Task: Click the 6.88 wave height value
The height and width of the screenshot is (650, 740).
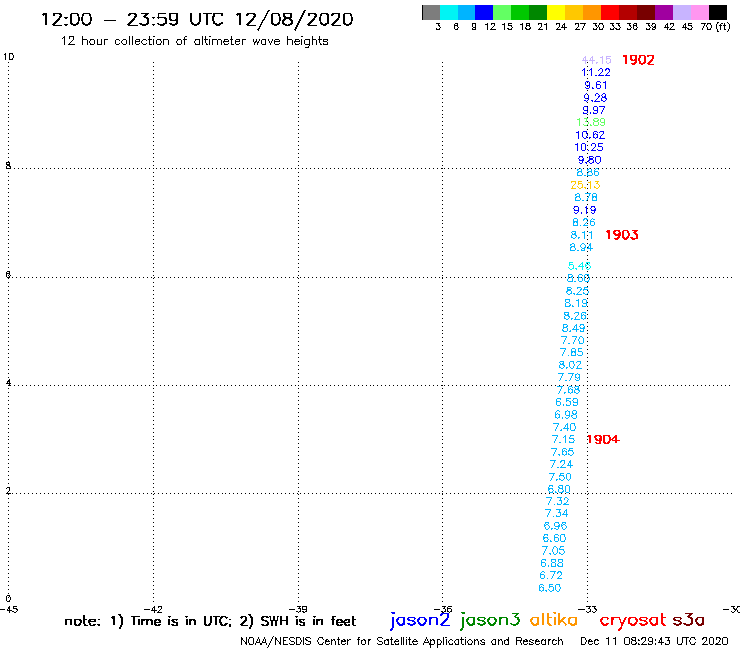Action: (552, 563)
